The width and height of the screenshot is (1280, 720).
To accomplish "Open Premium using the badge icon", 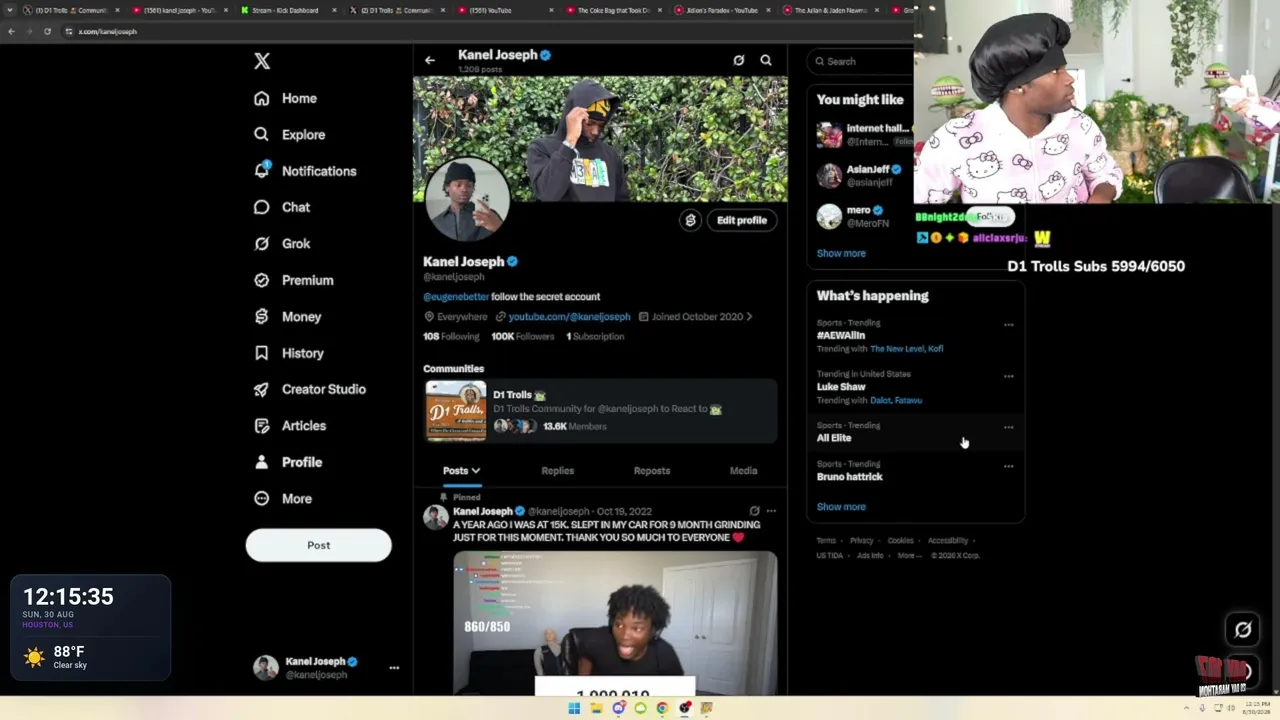I will tap(262, 280).
